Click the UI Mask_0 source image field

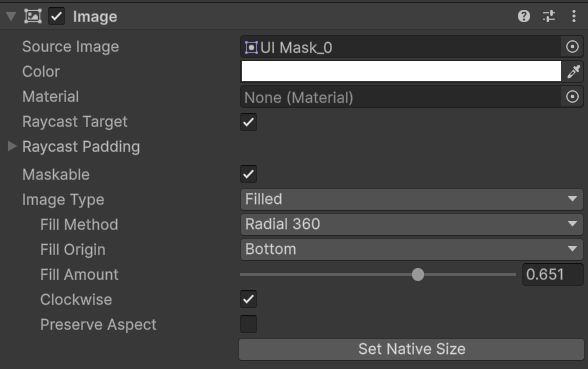(400, 47)
